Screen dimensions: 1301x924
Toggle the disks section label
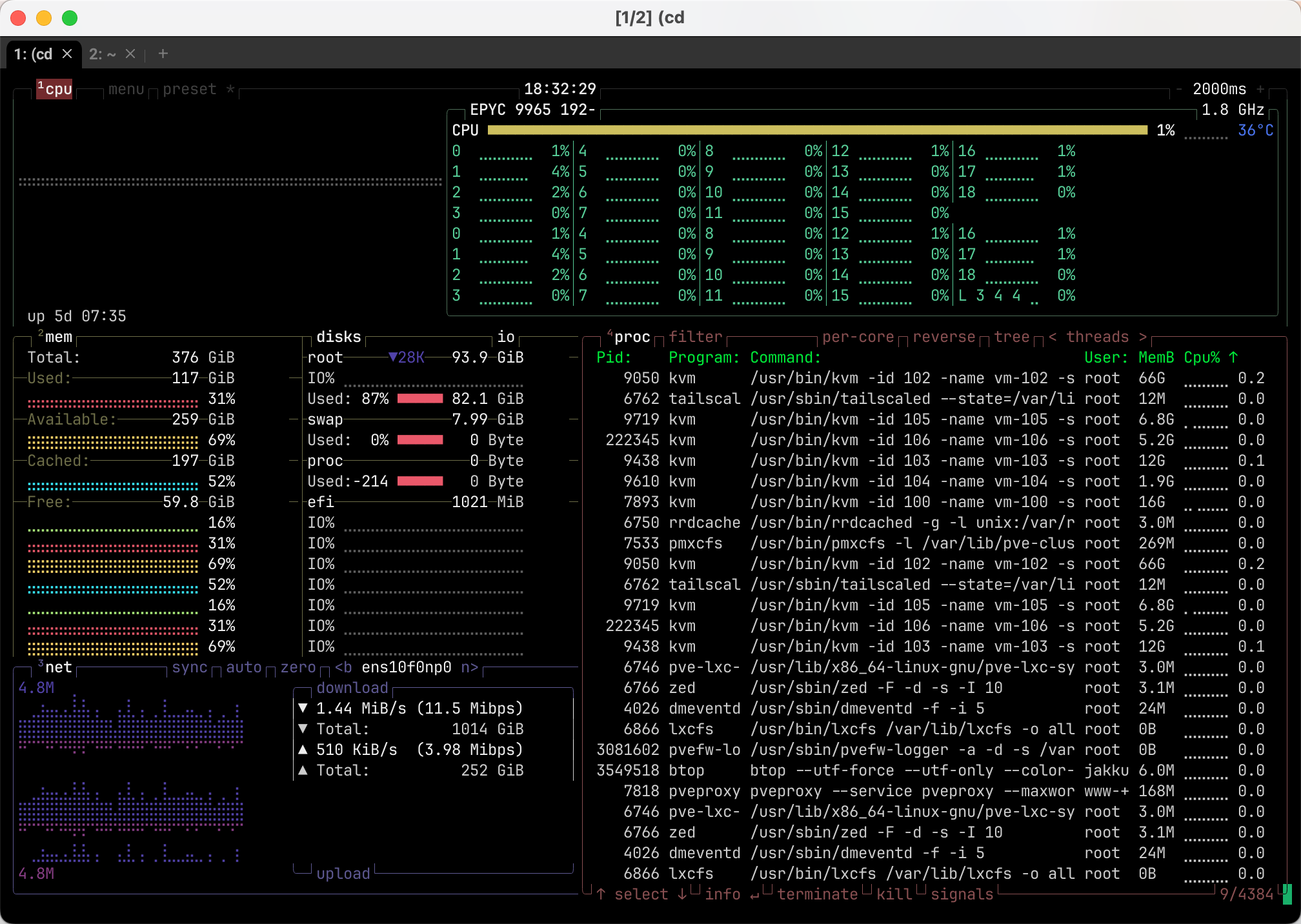point(339,337)
